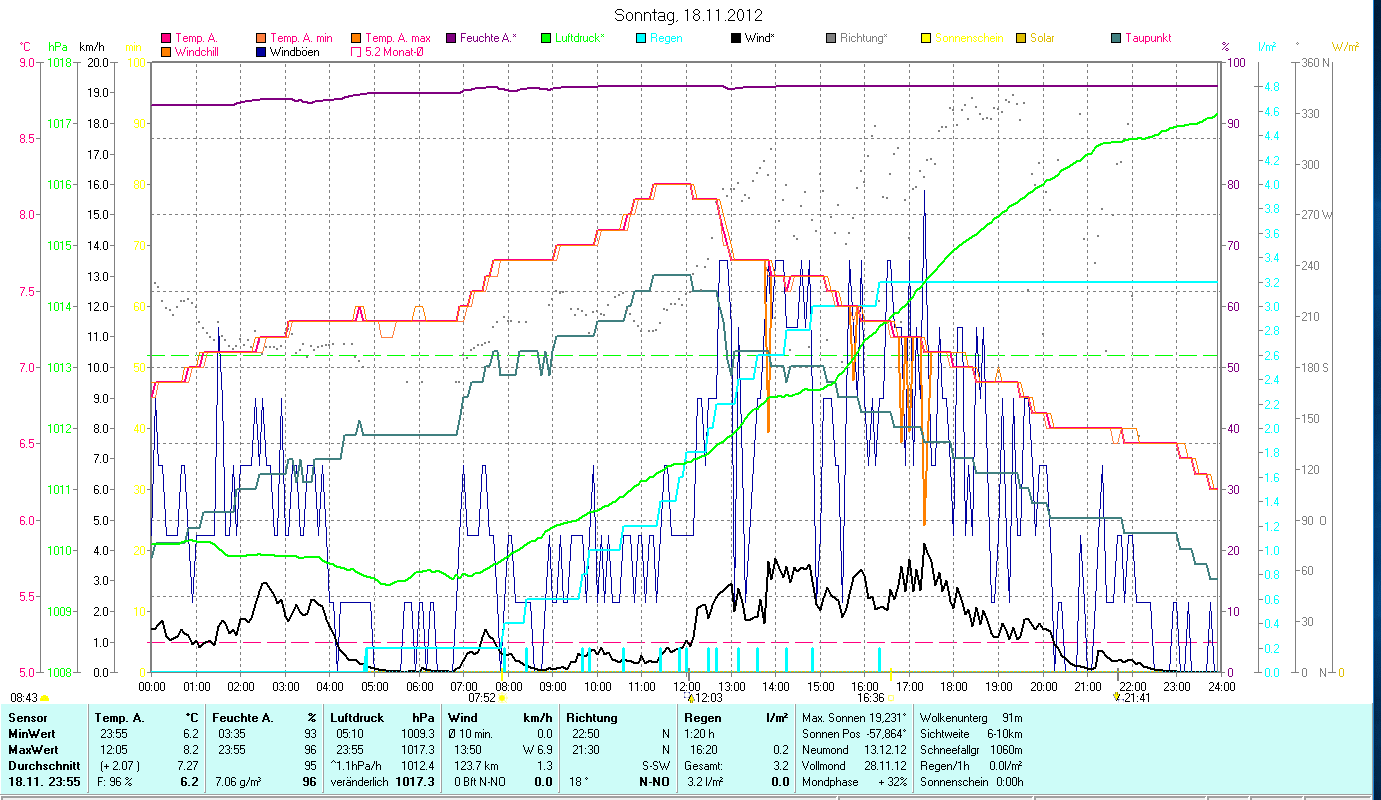Click the rain duration '1:20 h'
The height and width of the screenshot is (800, 1381).
(701, 734)
